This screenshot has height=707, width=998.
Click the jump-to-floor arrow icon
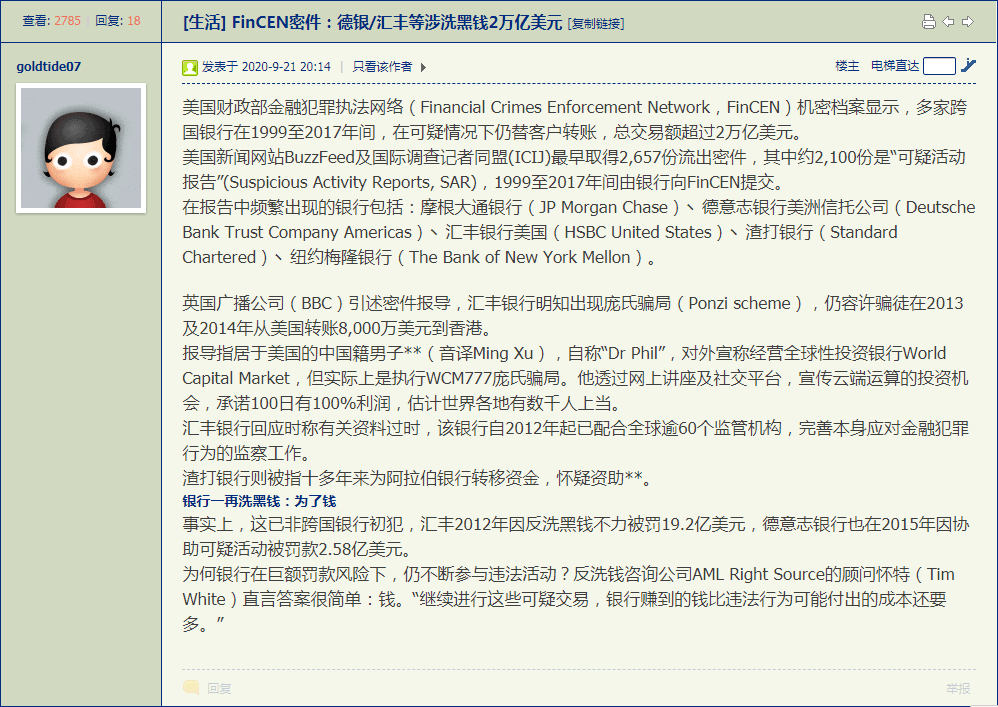968,65
